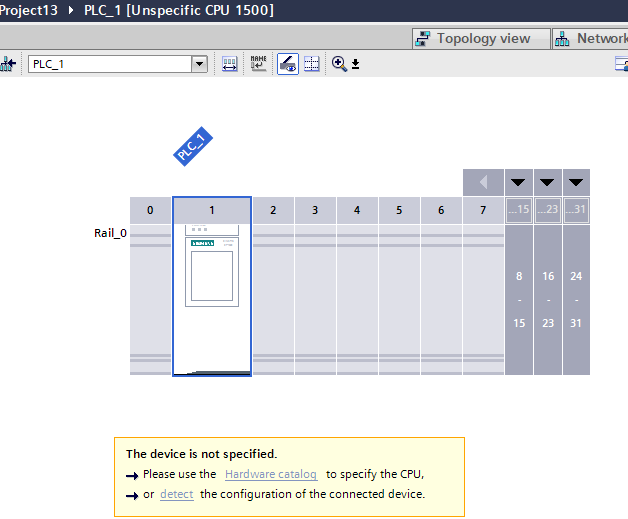
Task: Click the detect configuration link
Action: (x=176, y=494)
